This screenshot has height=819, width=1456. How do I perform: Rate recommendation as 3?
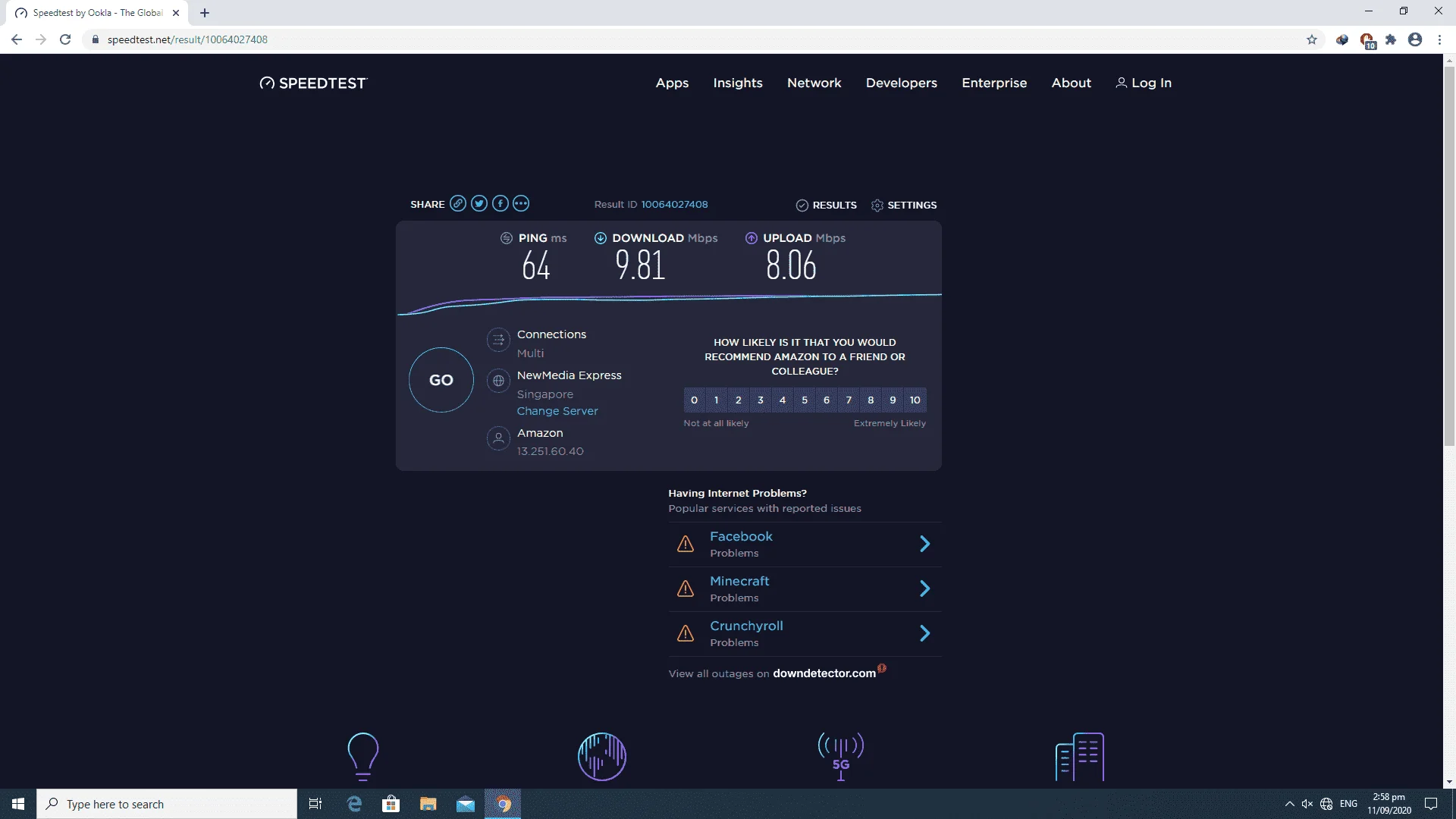tap(761, 400)
